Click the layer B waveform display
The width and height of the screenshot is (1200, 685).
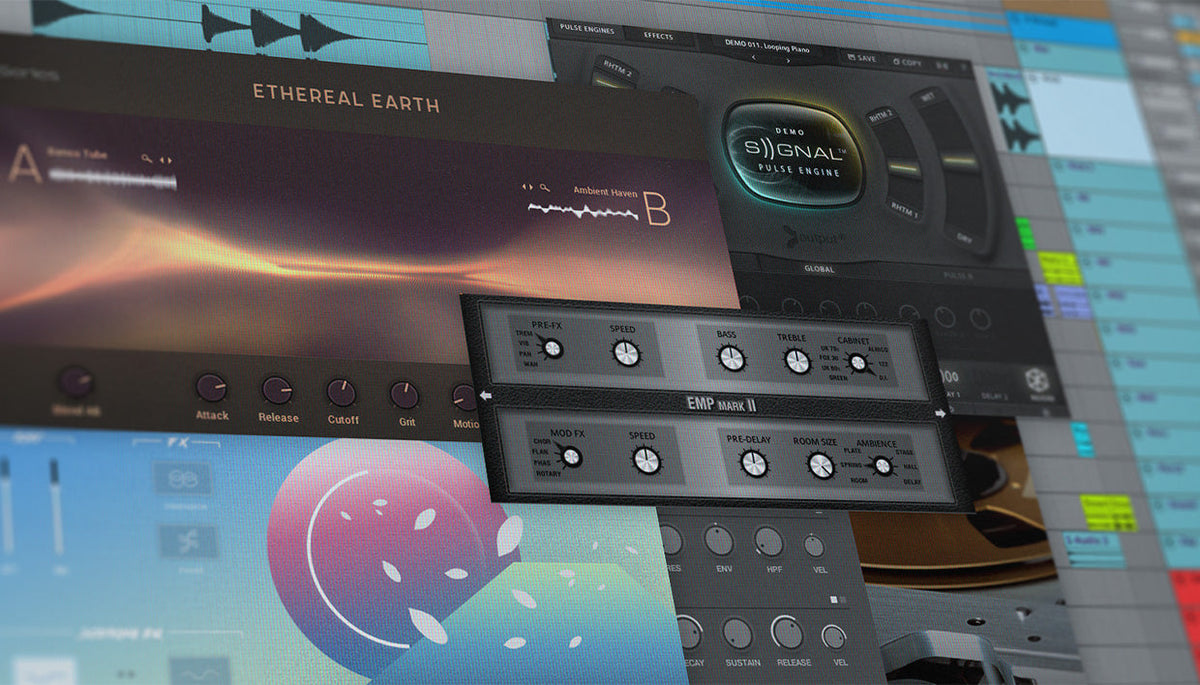pyautogui.click(x=583, y=210)
